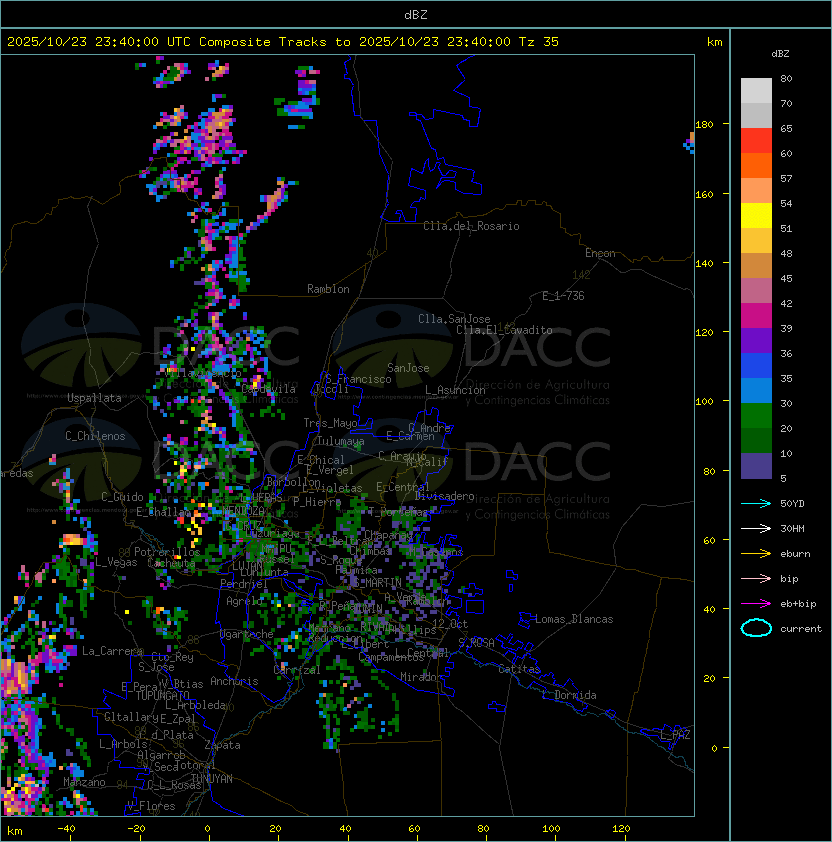Click the E_Chical place label
This screenshot has width=832, height=842.
pyautogui.click(x=321, y=460)
